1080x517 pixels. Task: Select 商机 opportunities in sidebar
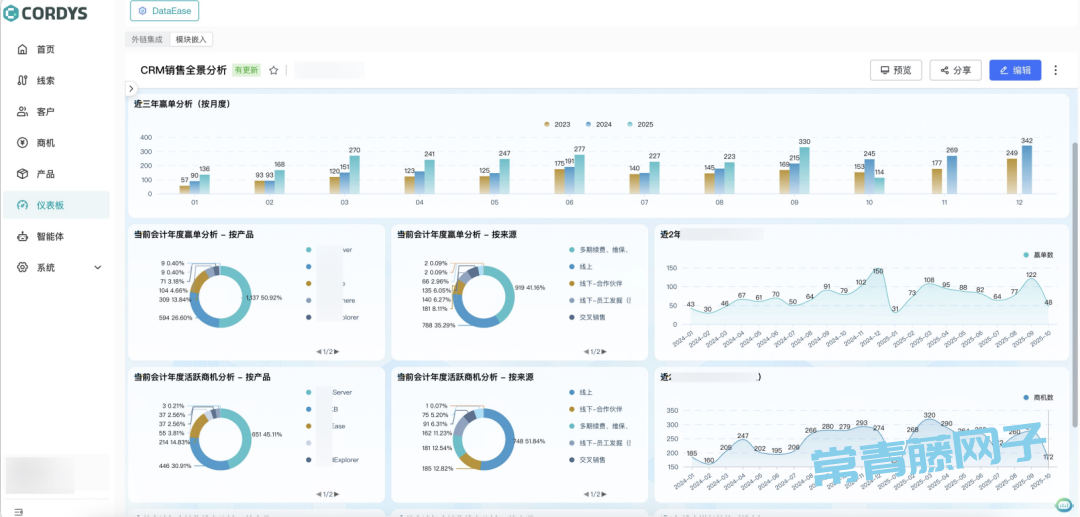[x=45, y=143]
